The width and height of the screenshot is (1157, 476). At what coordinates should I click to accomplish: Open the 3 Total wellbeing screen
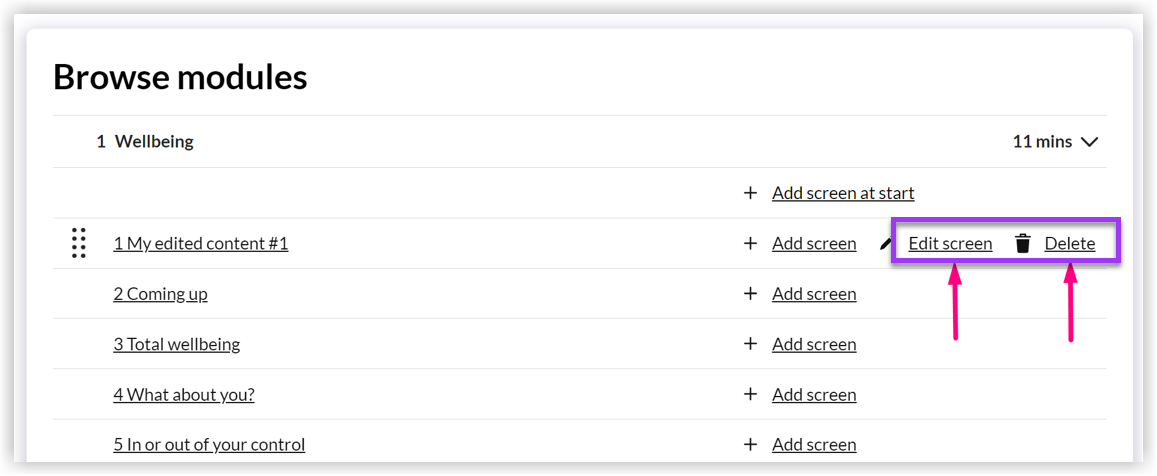(x=176, y=344)
